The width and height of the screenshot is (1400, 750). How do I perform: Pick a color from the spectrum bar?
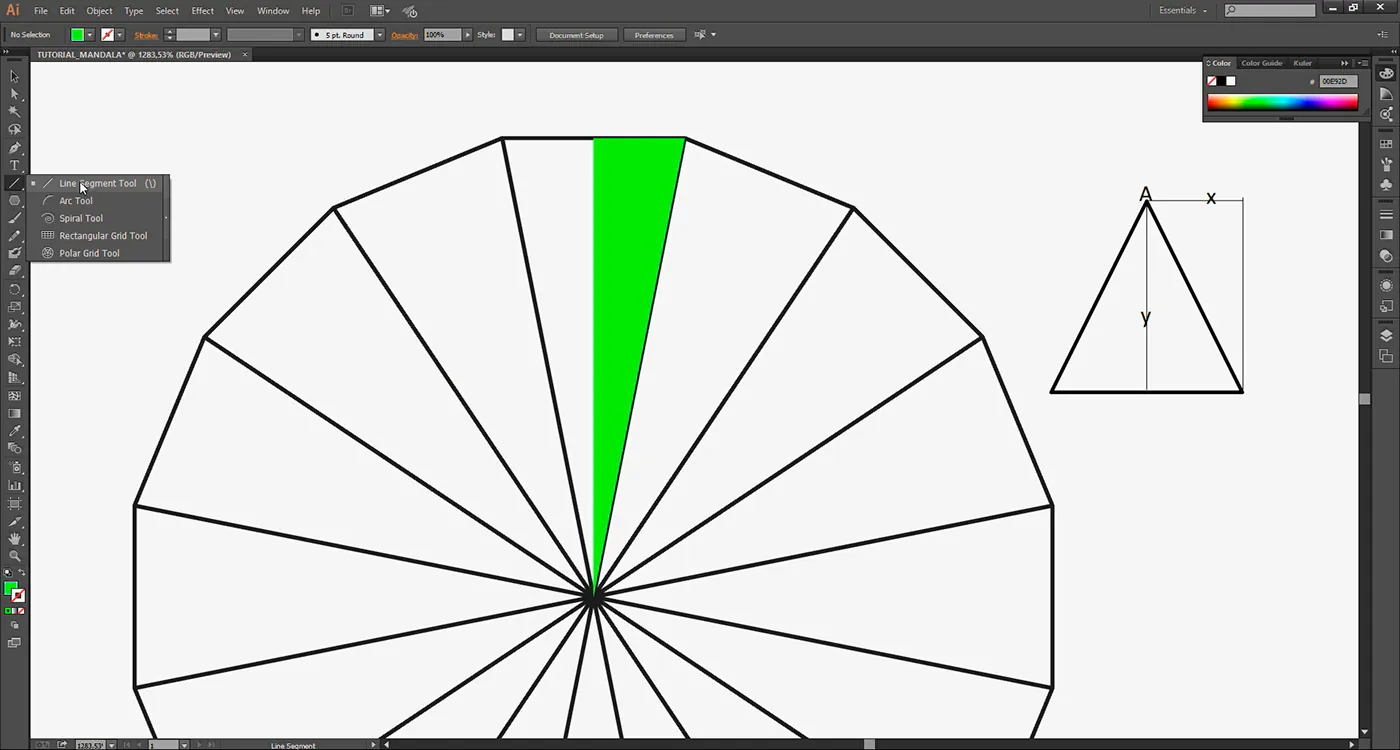pos(1282,102)
